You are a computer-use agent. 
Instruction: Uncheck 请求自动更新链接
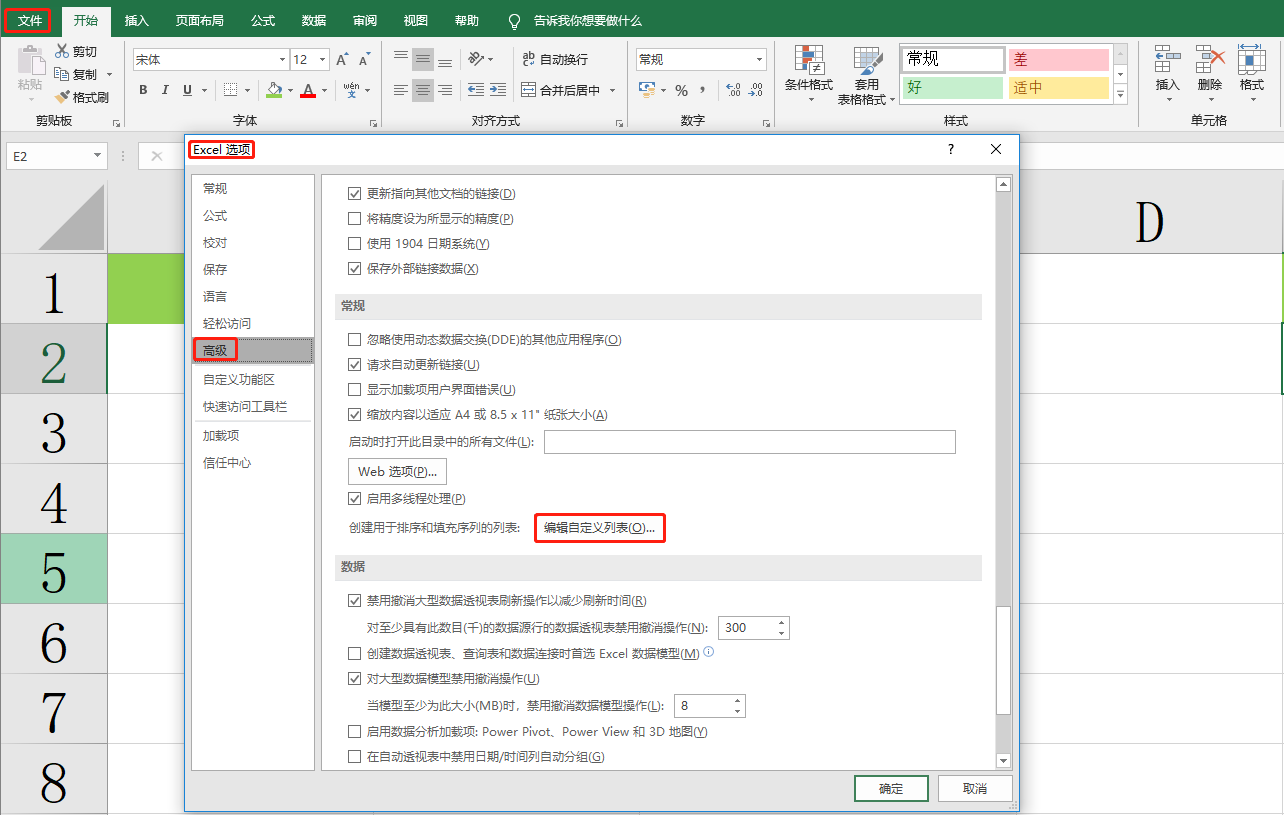click(354, 365)
